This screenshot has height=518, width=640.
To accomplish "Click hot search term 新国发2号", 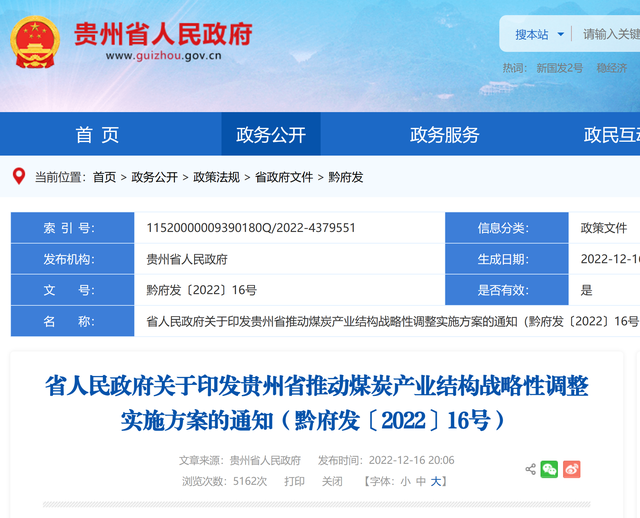I will click(x=559, y=68).
